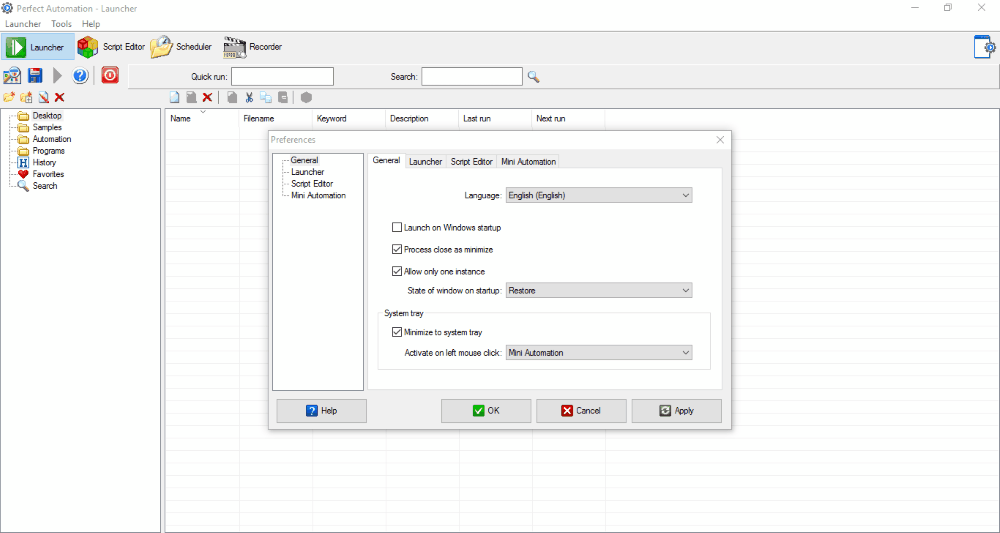Click in the Search input field

(472, 77)
